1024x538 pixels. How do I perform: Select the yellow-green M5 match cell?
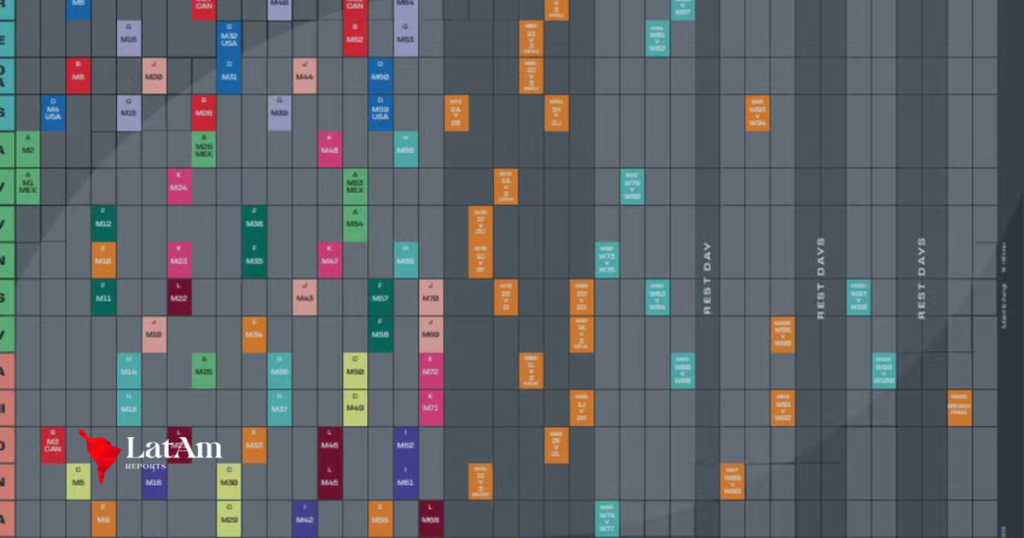click(79, 481)
